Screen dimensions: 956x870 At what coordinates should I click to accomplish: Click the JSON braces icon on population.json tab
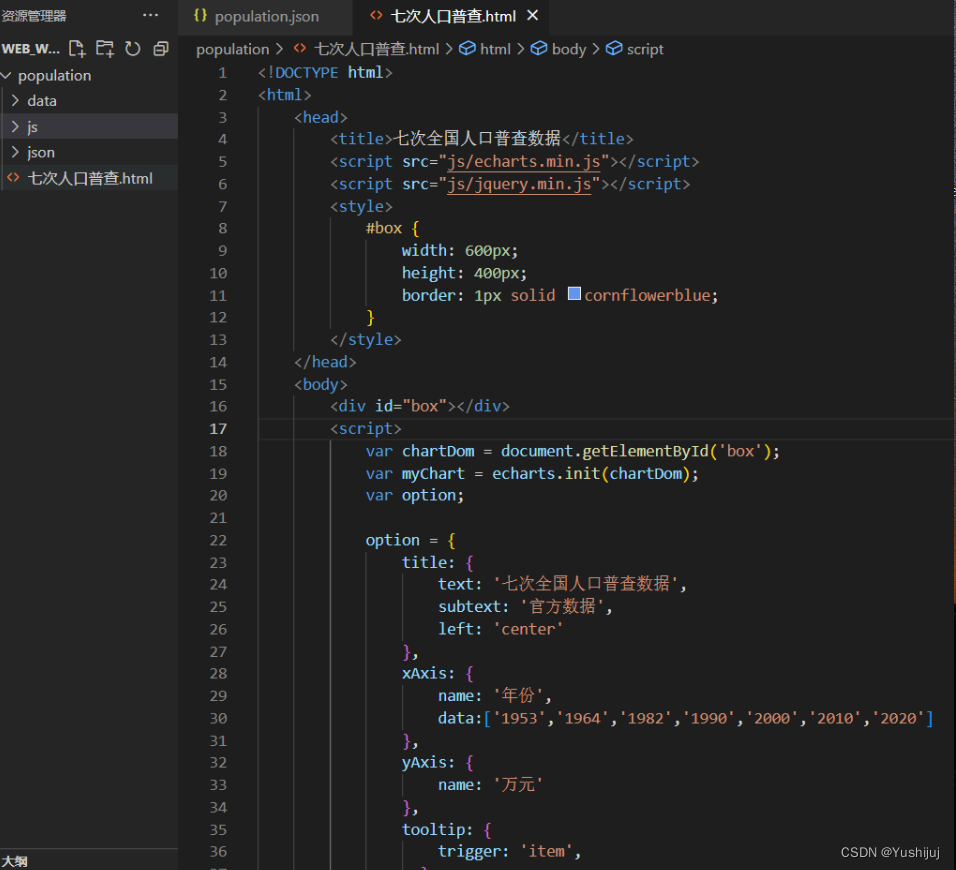click(x=200, y=15)
